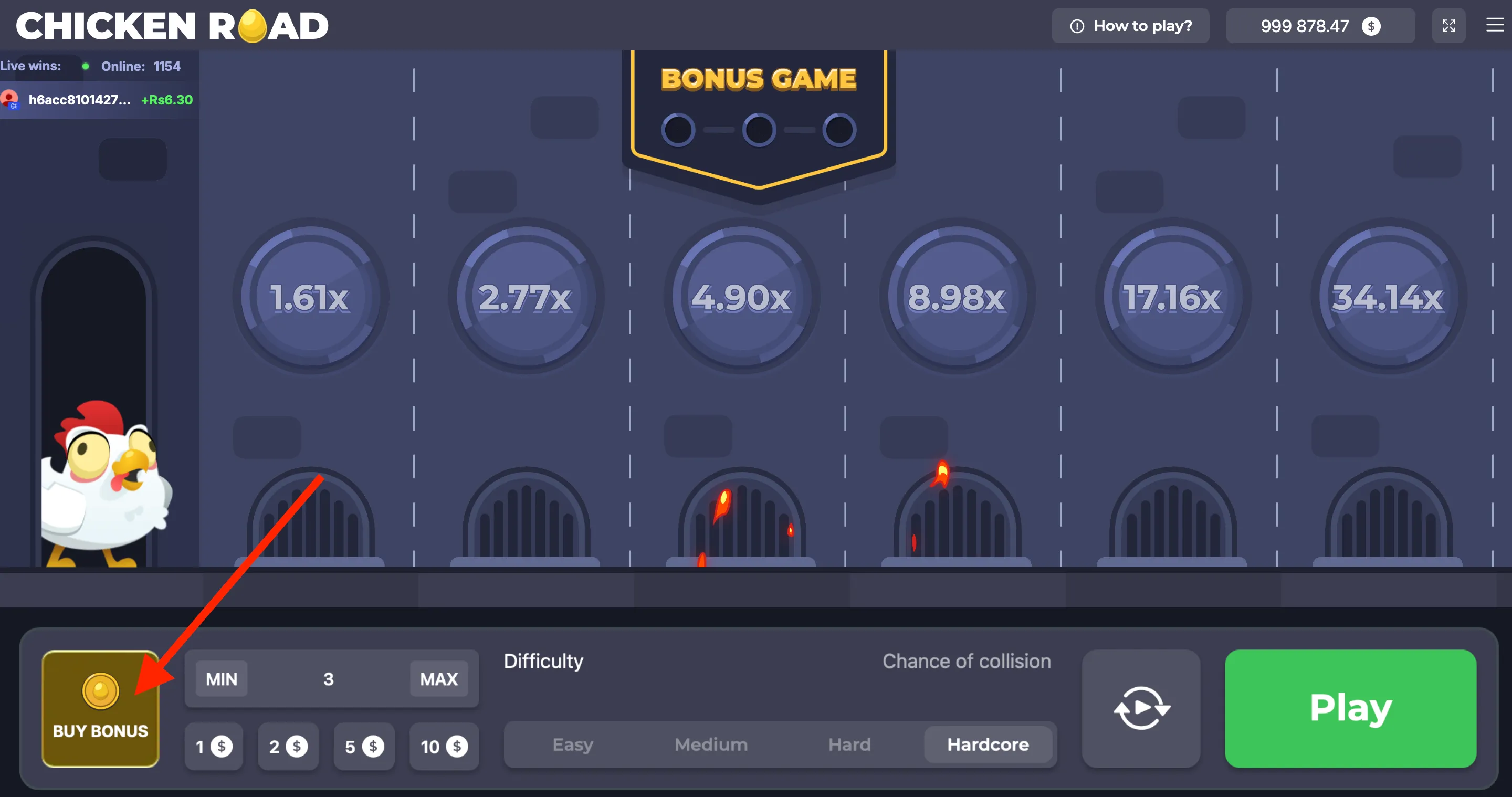The height and width of the screenshot is (797, 1512).
Task: Click the Chance of collision label
Action: pyautogui.click(x=966, y=662)
